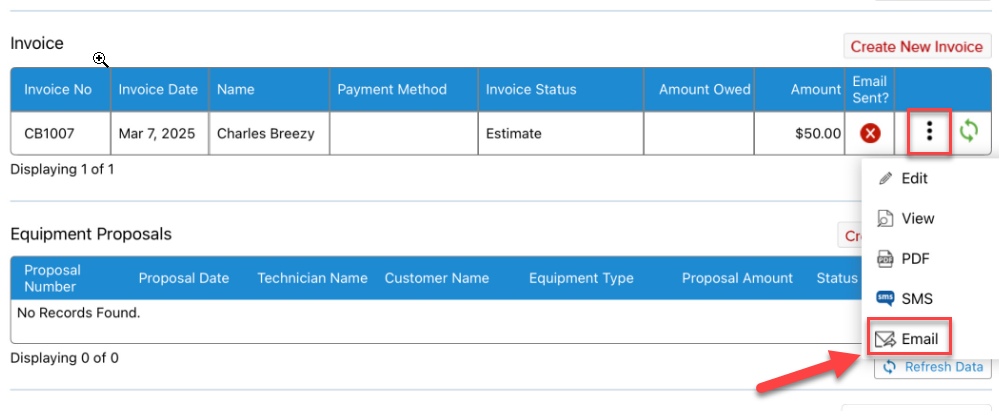Viewport: 999px width, 411px height.
Task: Sort proposals by Proposal Amount header
Action: pyautogui.click(x=737, y=278)
